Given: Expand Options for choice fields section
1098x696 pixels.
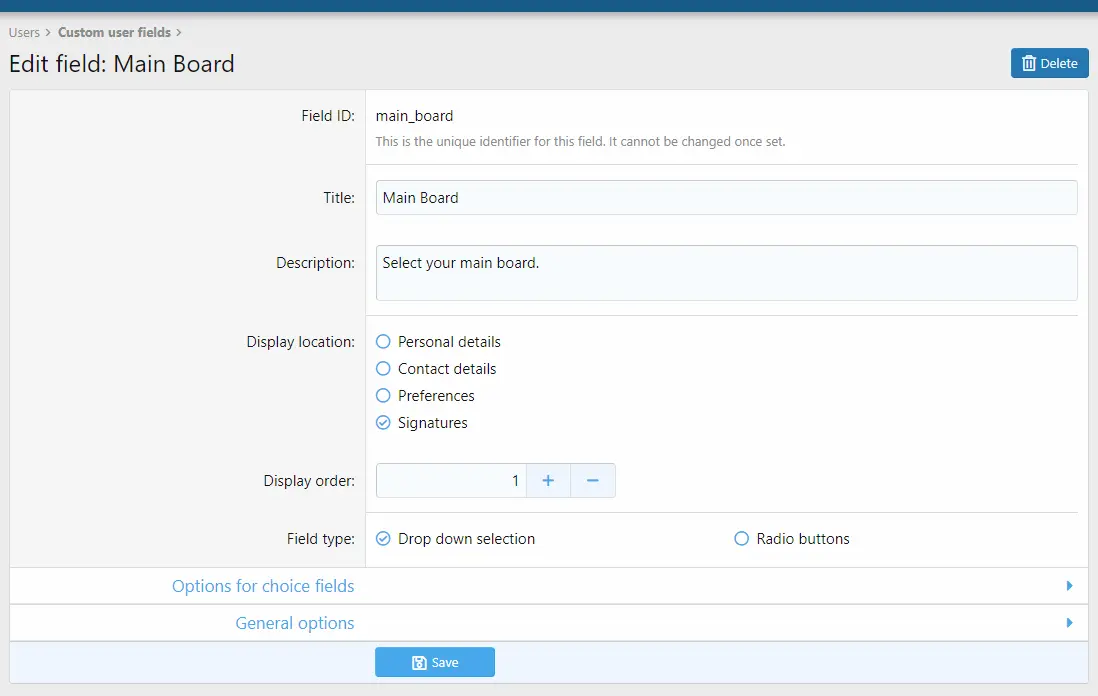Looking at the screenshot, I should coord(549,586).
